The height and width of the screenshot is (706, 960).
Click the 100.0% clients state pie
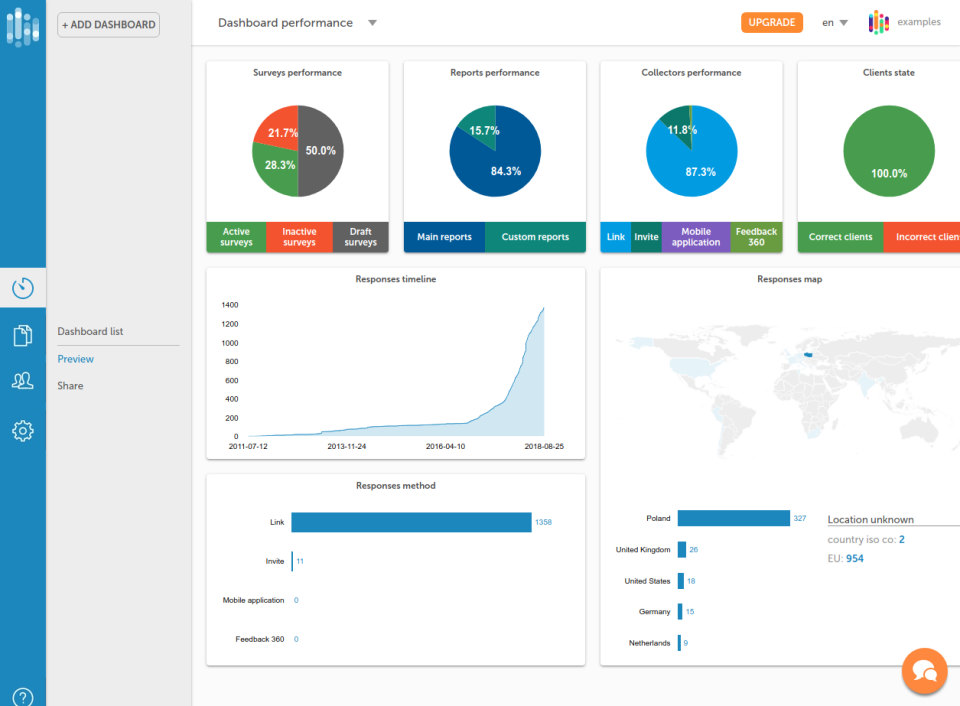(x=889, y=151)
